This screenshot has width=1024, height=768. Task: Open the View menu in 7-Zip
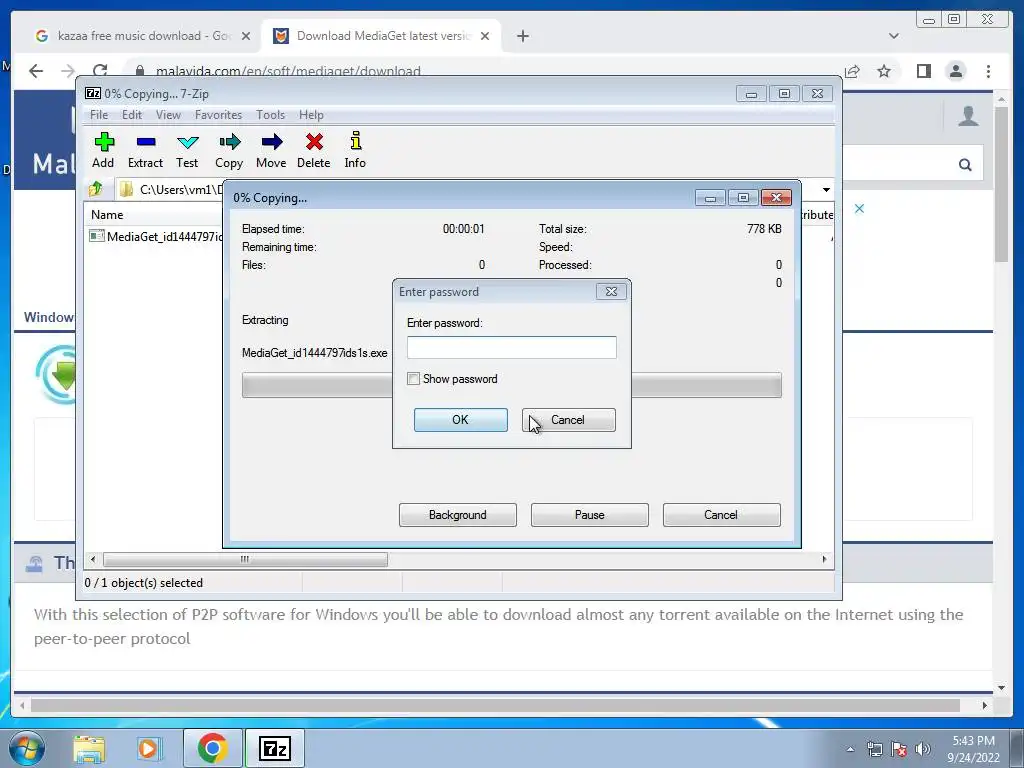tap(168, 115)
